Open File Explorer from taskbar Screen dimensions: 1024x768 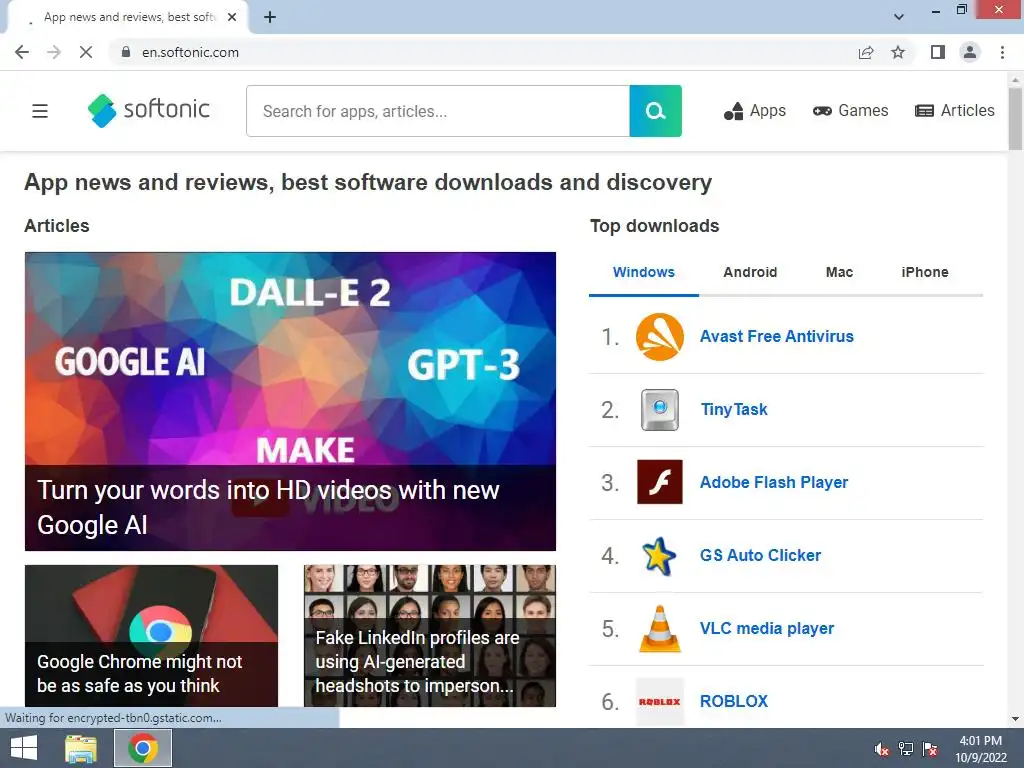[81, 748]
